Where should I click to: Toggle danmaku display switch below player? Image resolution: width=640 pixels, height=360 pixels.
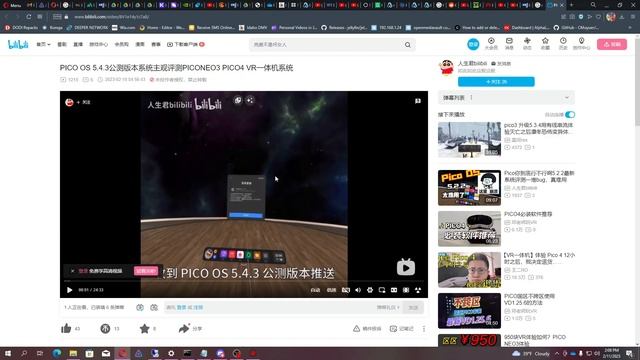click(x=140, y=307)
